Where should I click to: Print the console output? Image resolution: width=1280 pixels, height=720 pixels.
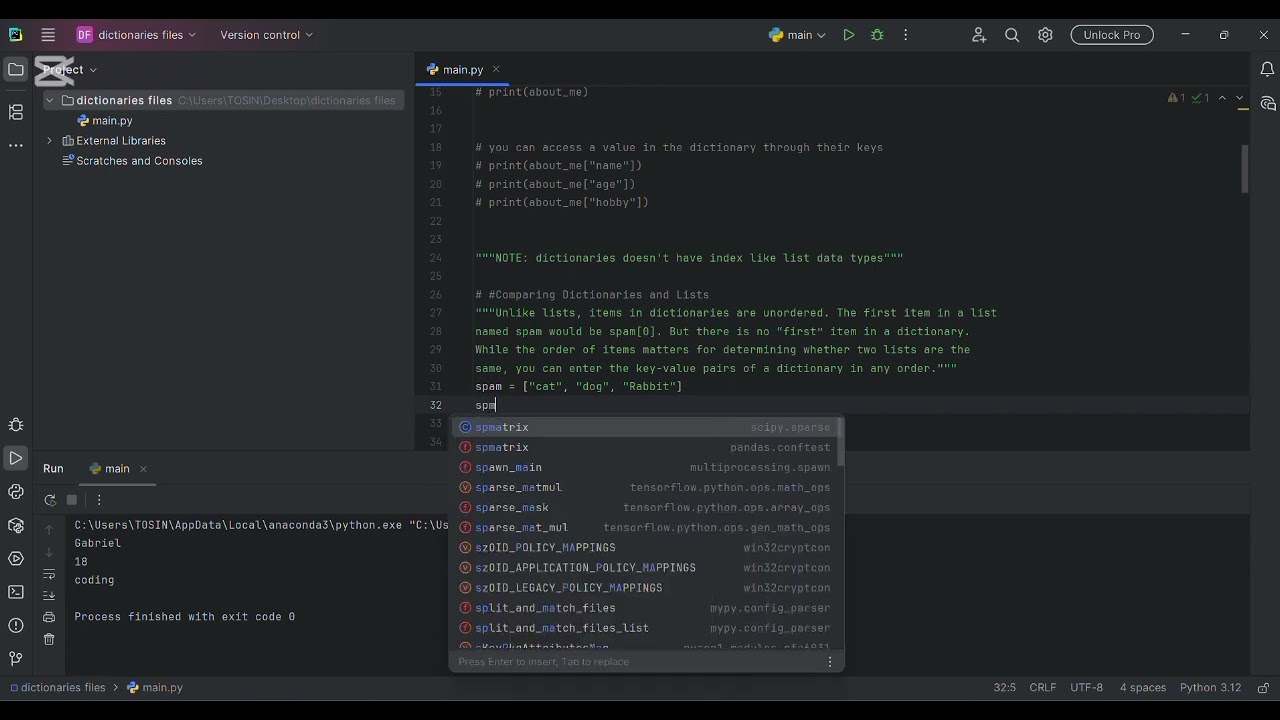pyautogui.click(x=49, y=618)
